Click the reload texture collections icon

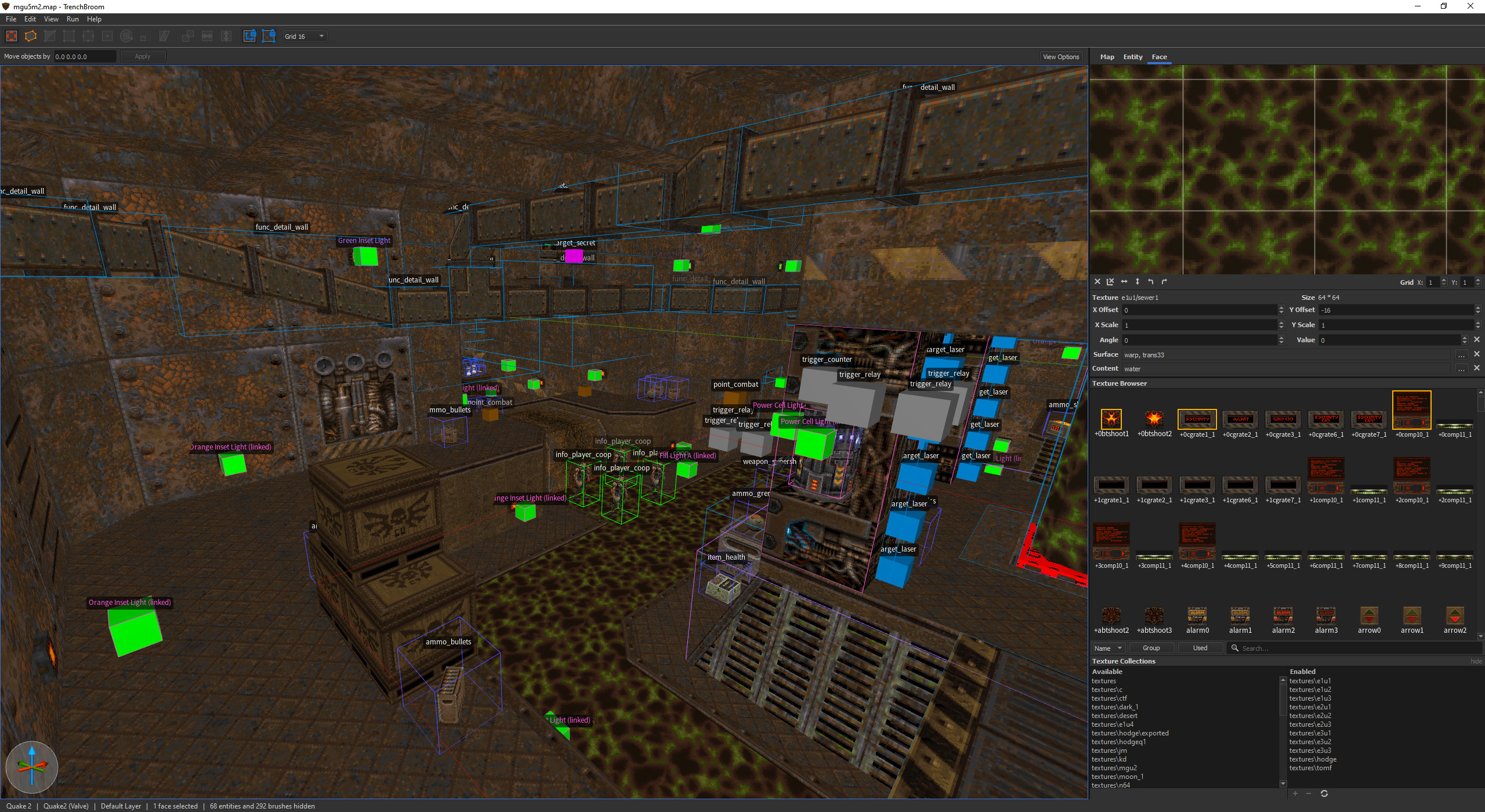[1324, 793]
